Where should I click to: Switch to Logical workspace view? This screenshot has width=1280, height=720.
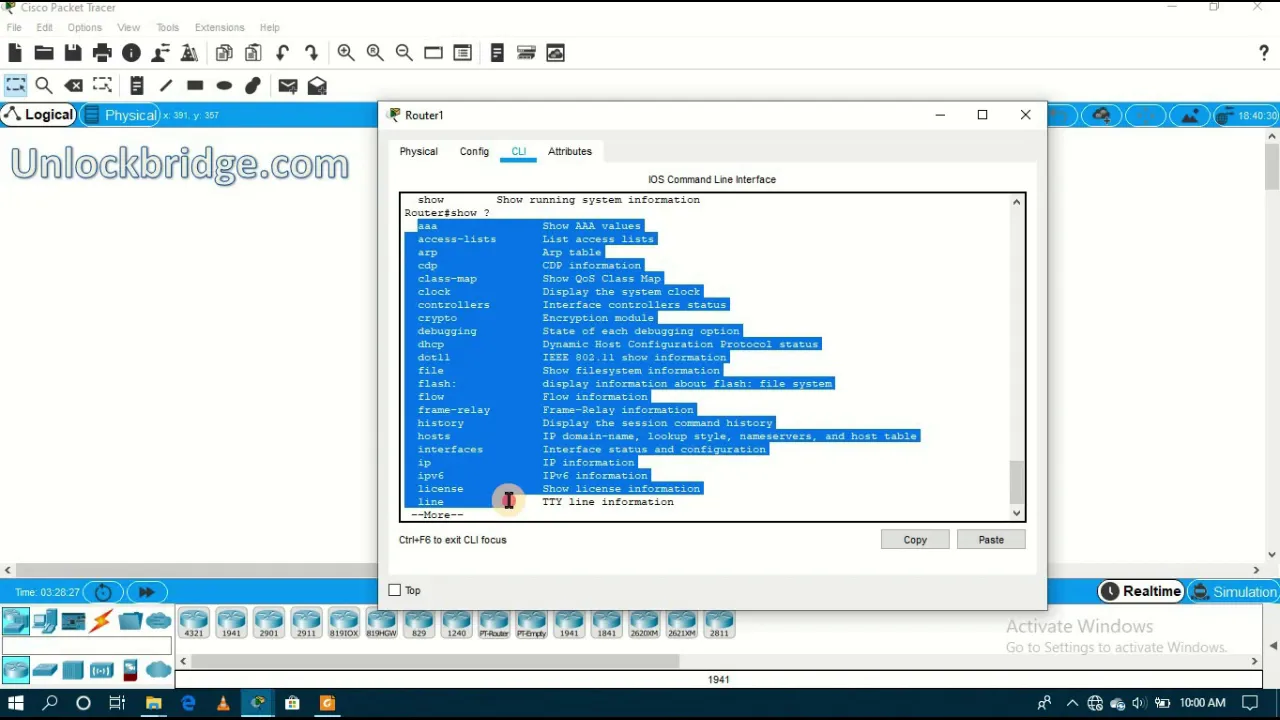39,115
